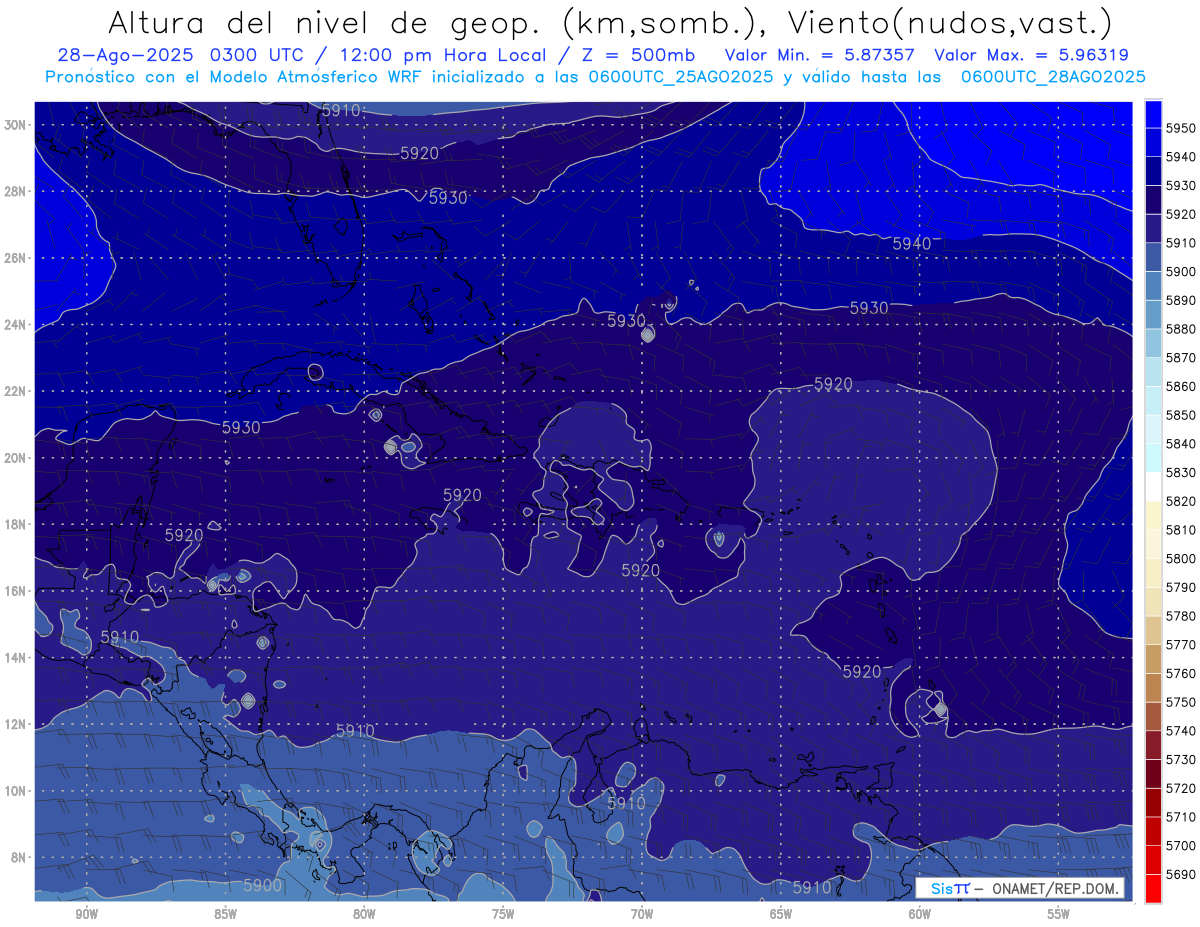Click the 8N latitude axis label
Screen dimensions: 1200x927
[x=18, y=858]
